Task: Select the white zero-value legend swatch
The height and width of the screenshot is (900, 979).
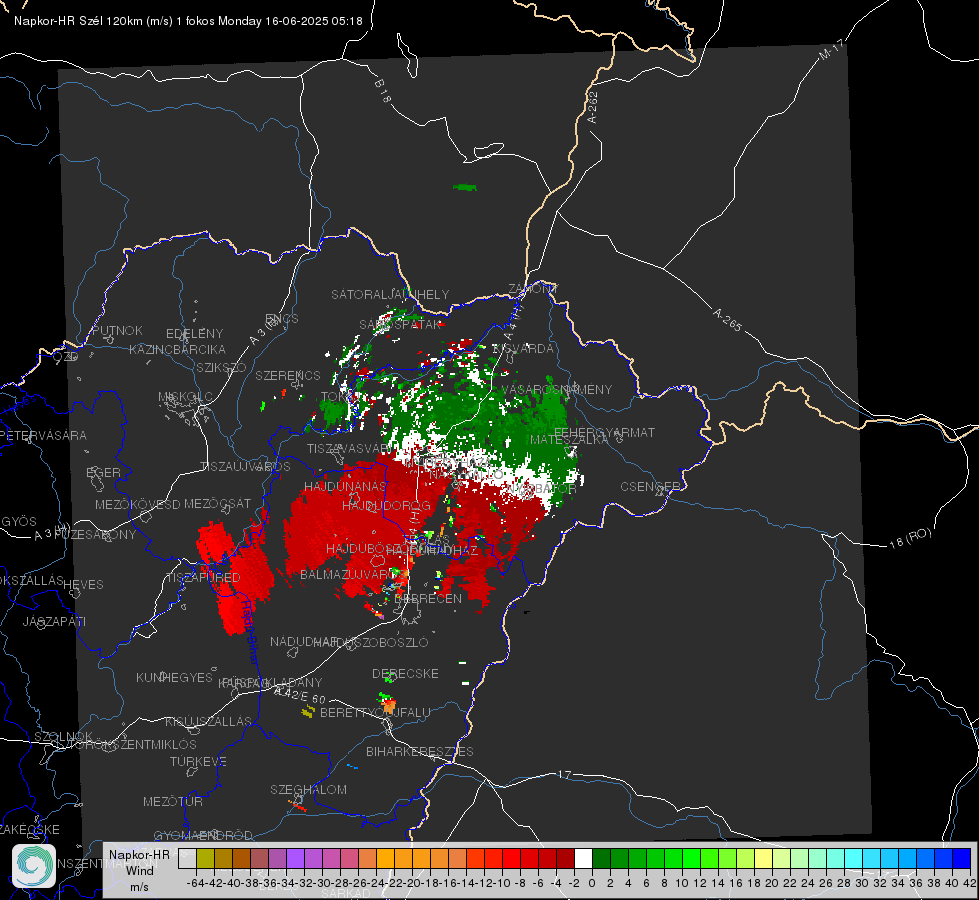Action: (x=583, y=858)
